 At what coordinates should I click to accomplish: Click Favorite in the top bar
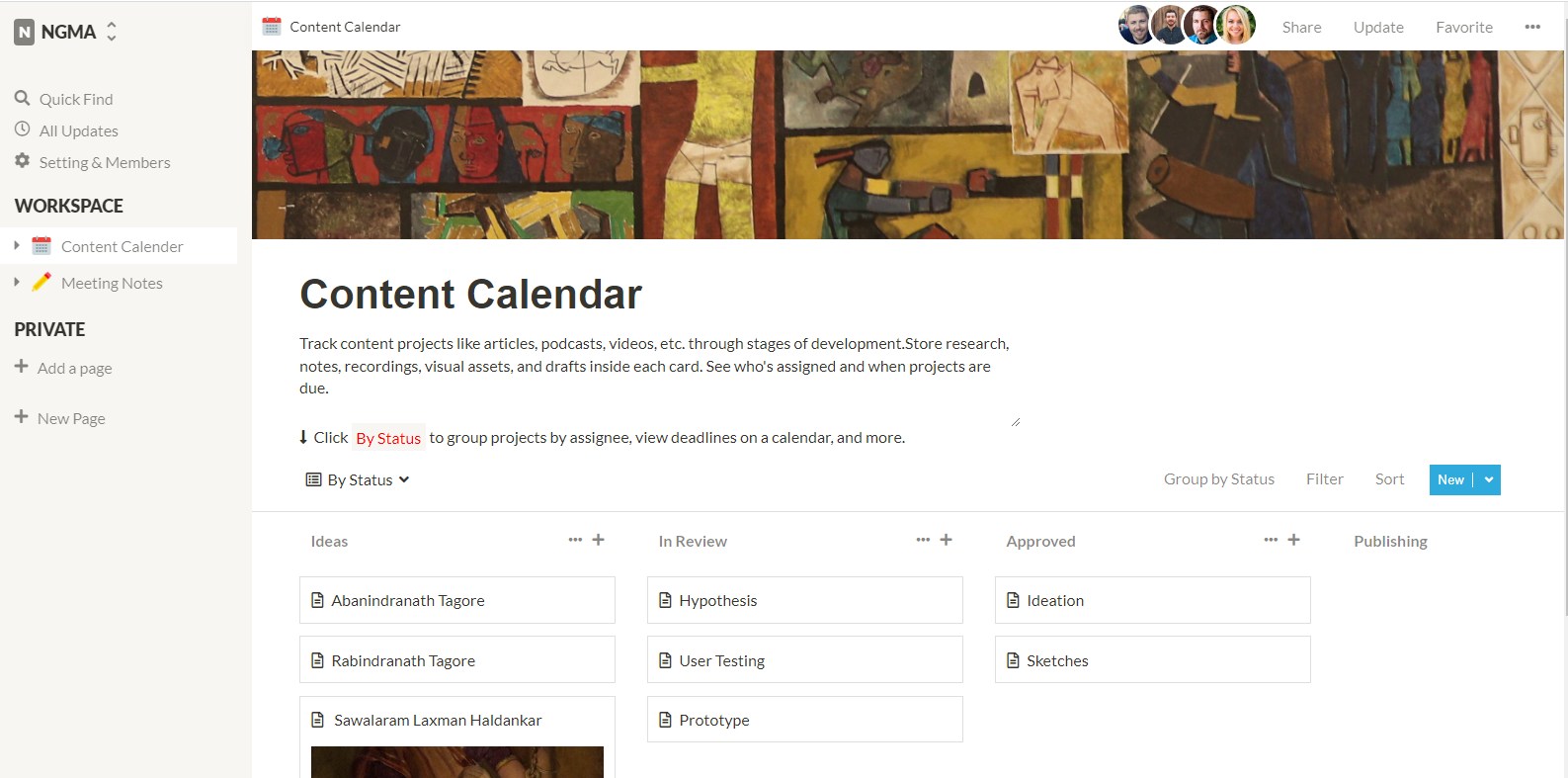1463,27
